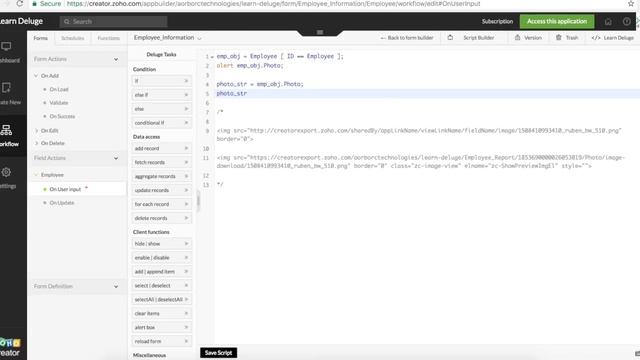Click the Version icon
Viewport: 640px width, 360px height.
tap(518, 38)
